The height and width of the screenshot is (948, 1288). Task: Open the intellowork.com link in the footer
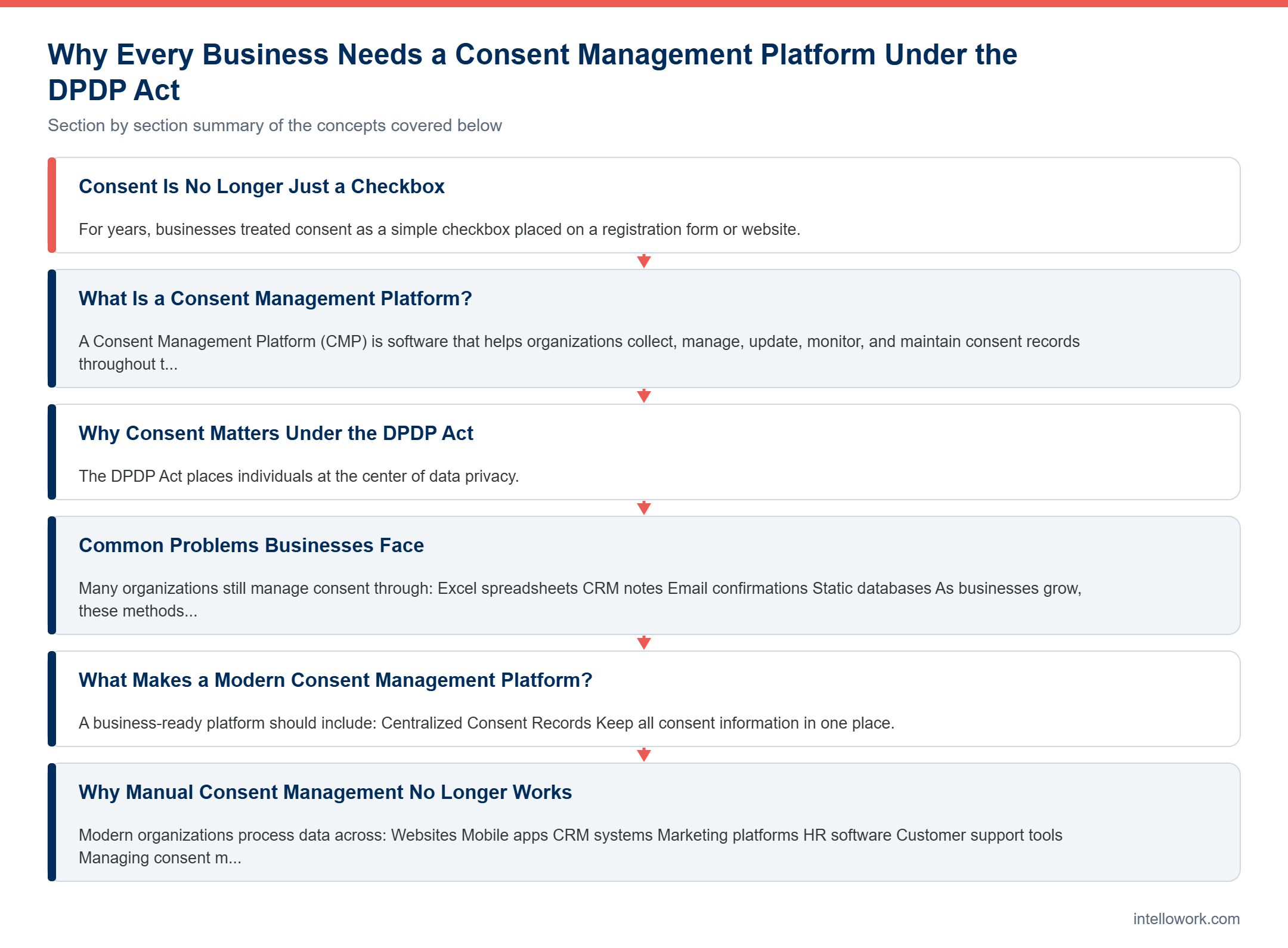[1186, 919]
